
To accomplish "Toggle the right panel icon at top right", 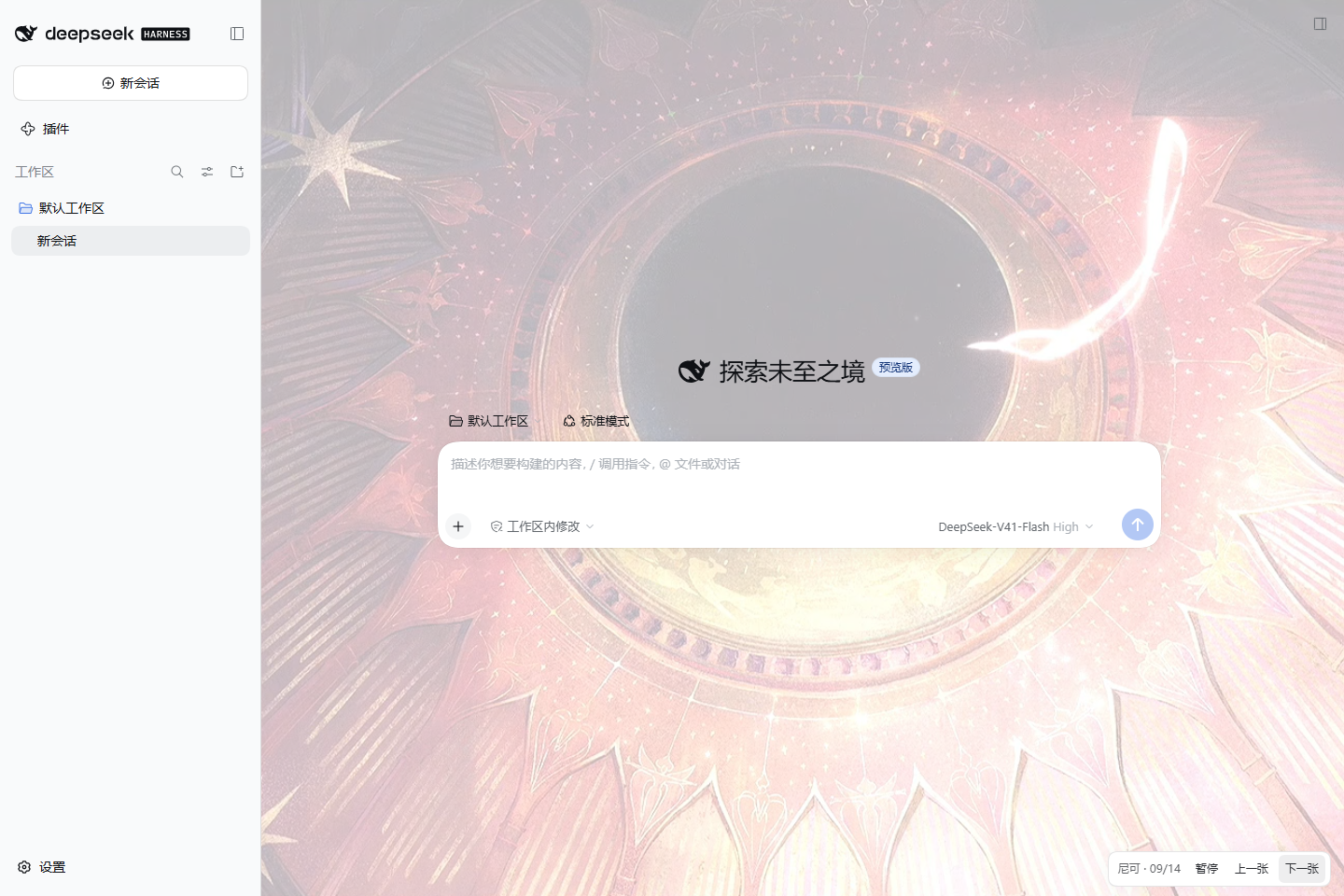I will (1320, 24).
